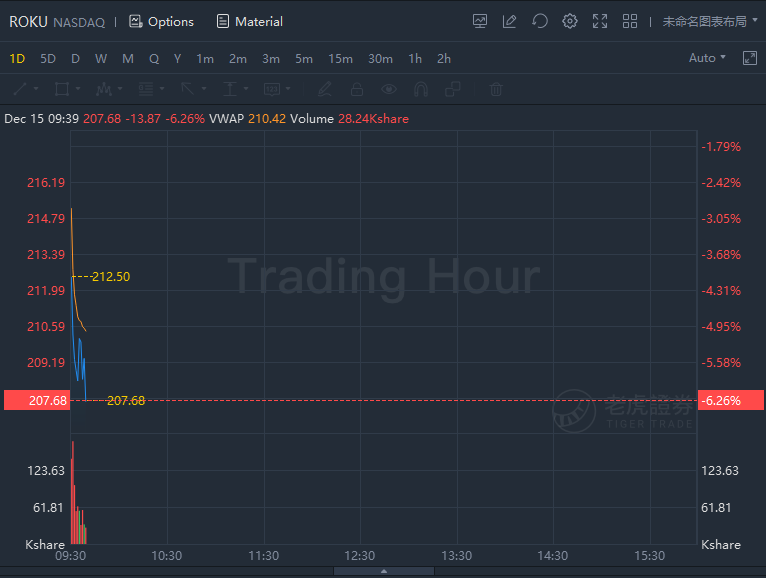Click the copy drawings overlapping squares icon
766x578 pixels.
453,89
